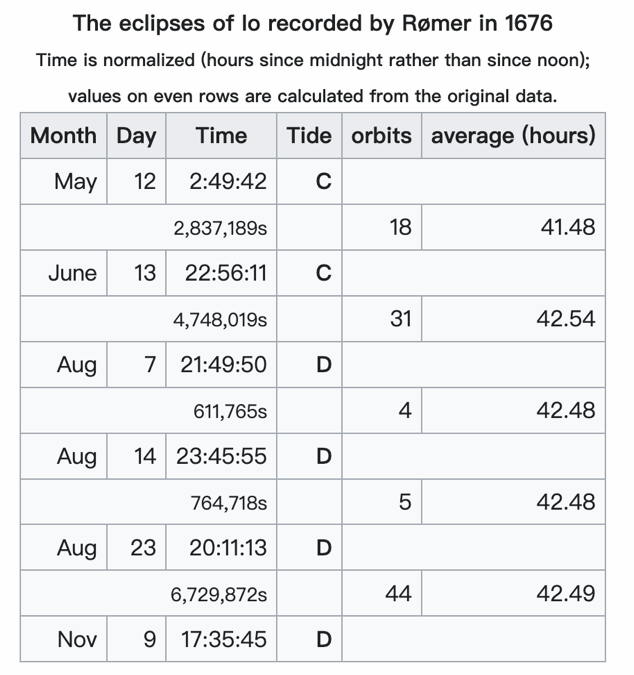Screen dimensions: 634x675
Task: Select the orbits value 44
Action: point(398,594)
